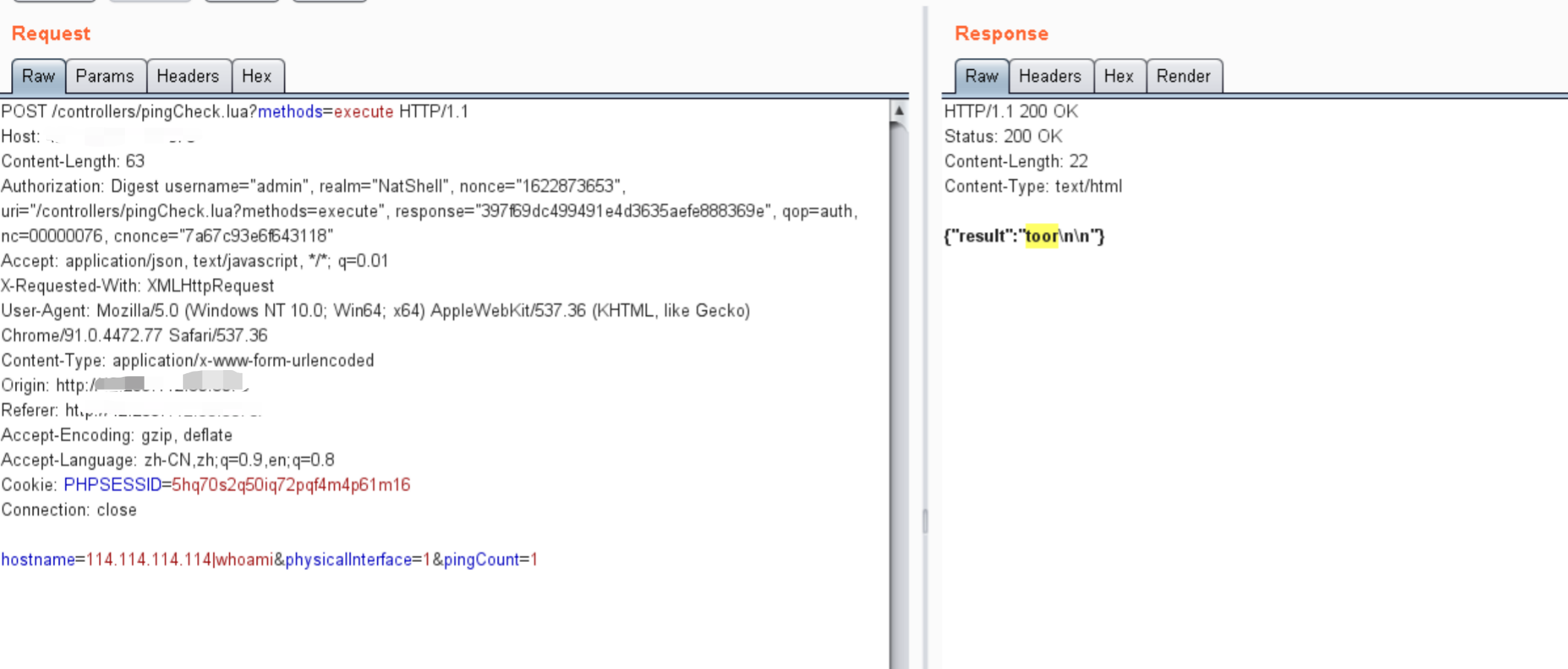Show the Response Render tab

tap(1184, 76)
